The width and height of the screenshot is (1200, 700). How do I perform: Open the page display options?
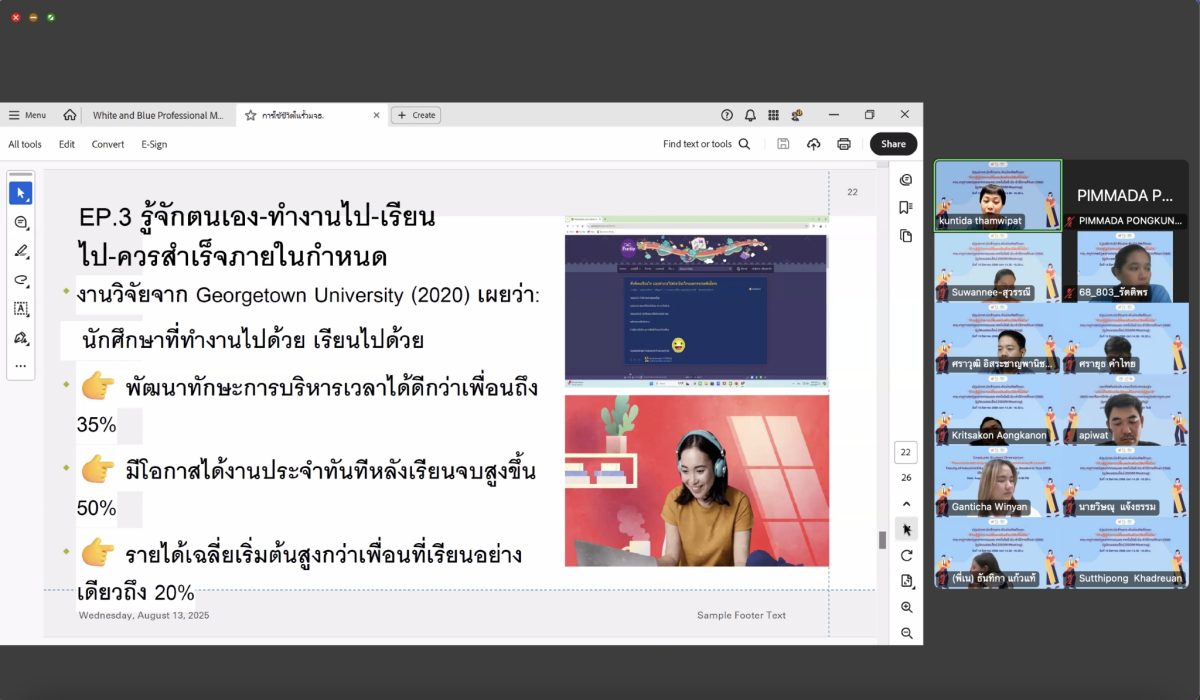(906, 581)
